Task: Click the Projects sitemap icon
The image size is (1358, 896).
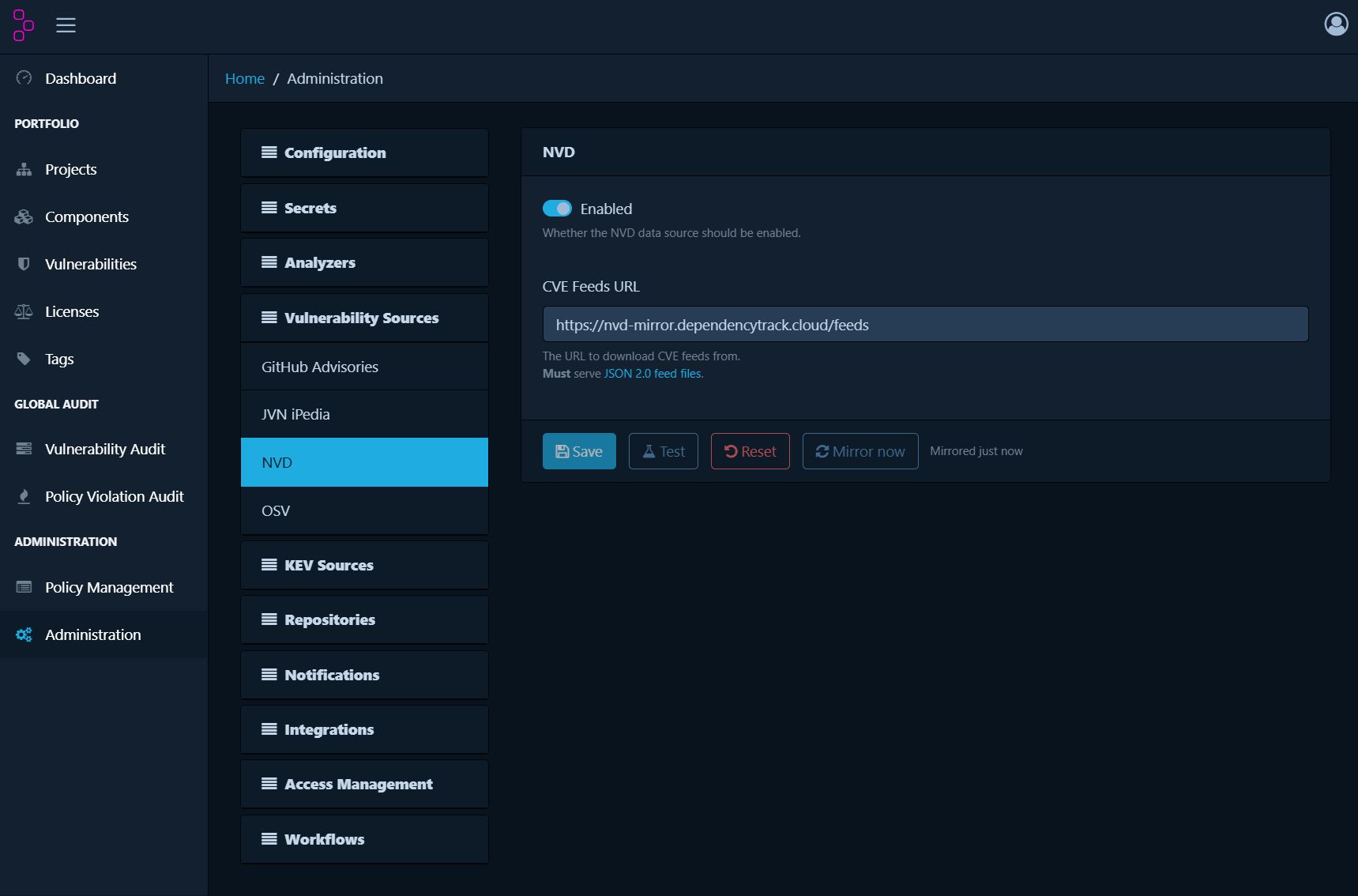Action: (24, 169)
